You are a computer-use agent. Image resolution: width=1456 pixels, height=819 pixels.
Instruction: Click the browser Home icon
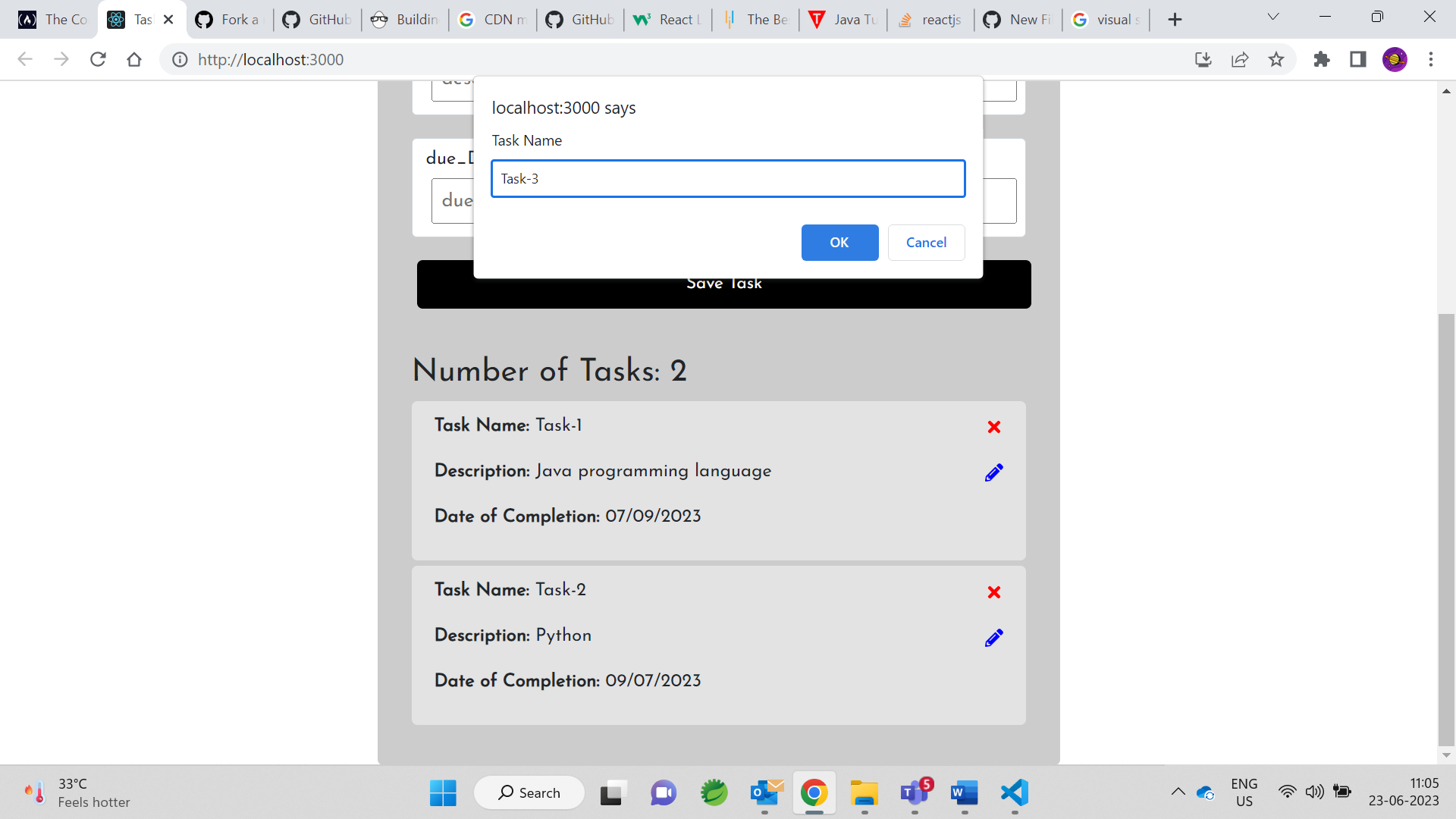(134, 59)
